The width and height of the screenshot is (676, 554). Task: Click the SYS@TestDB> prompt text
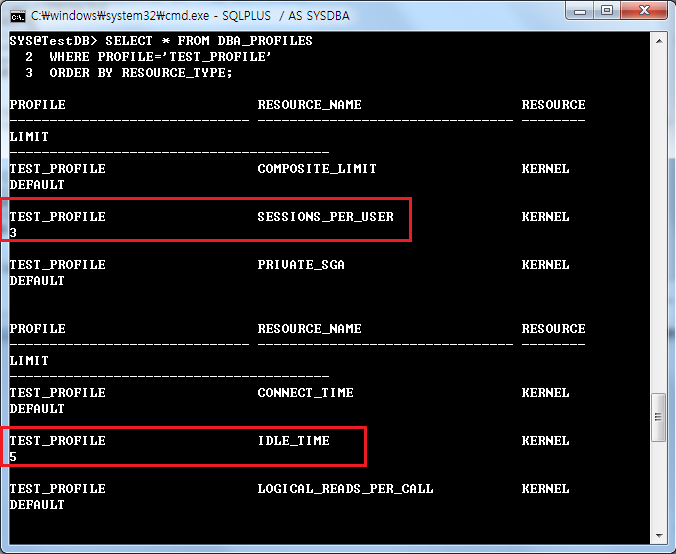coord(53,41)
